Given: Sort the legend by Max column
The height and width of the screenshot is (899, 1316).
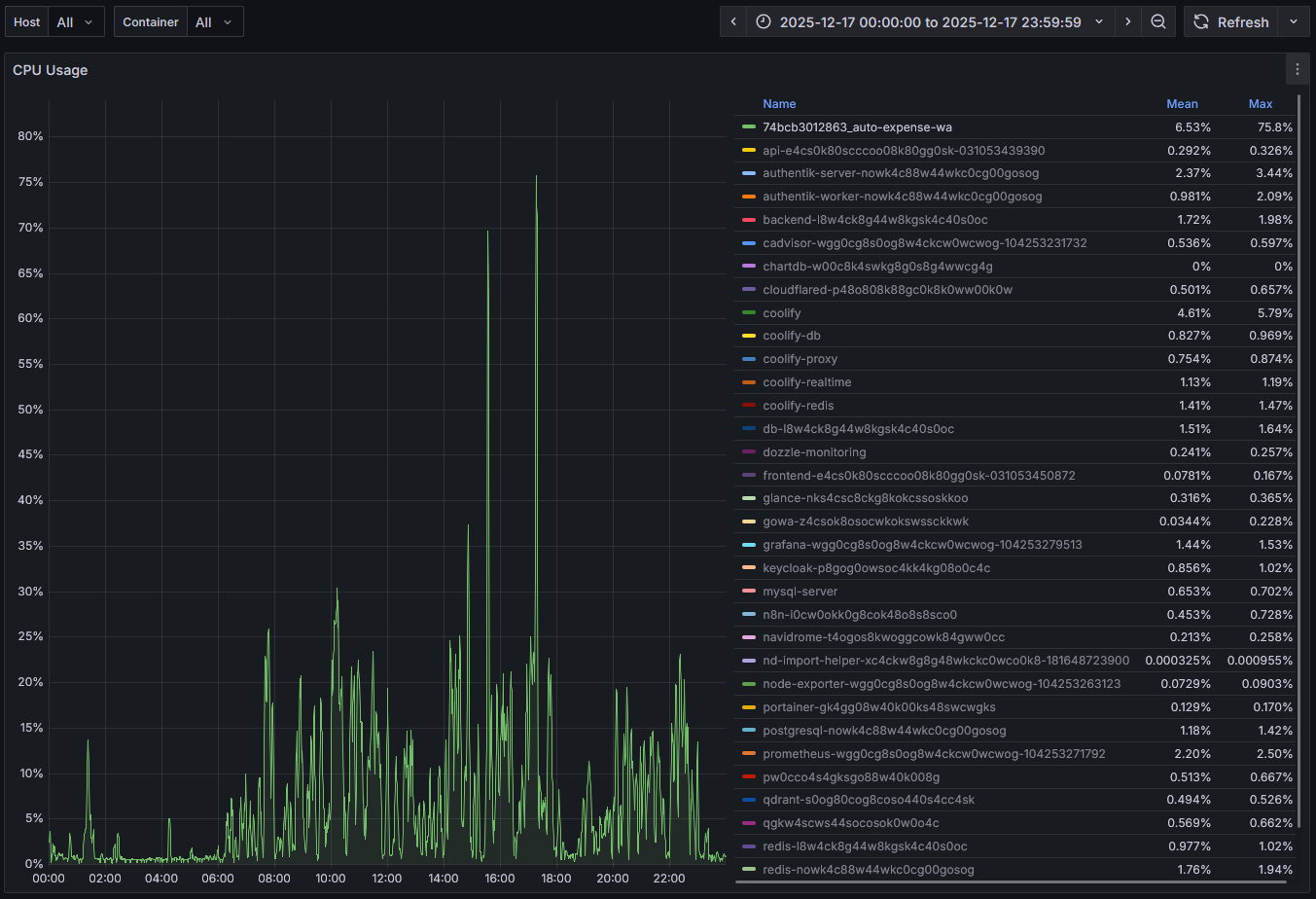Looking at the screenshot, I should pos(1261,103).
